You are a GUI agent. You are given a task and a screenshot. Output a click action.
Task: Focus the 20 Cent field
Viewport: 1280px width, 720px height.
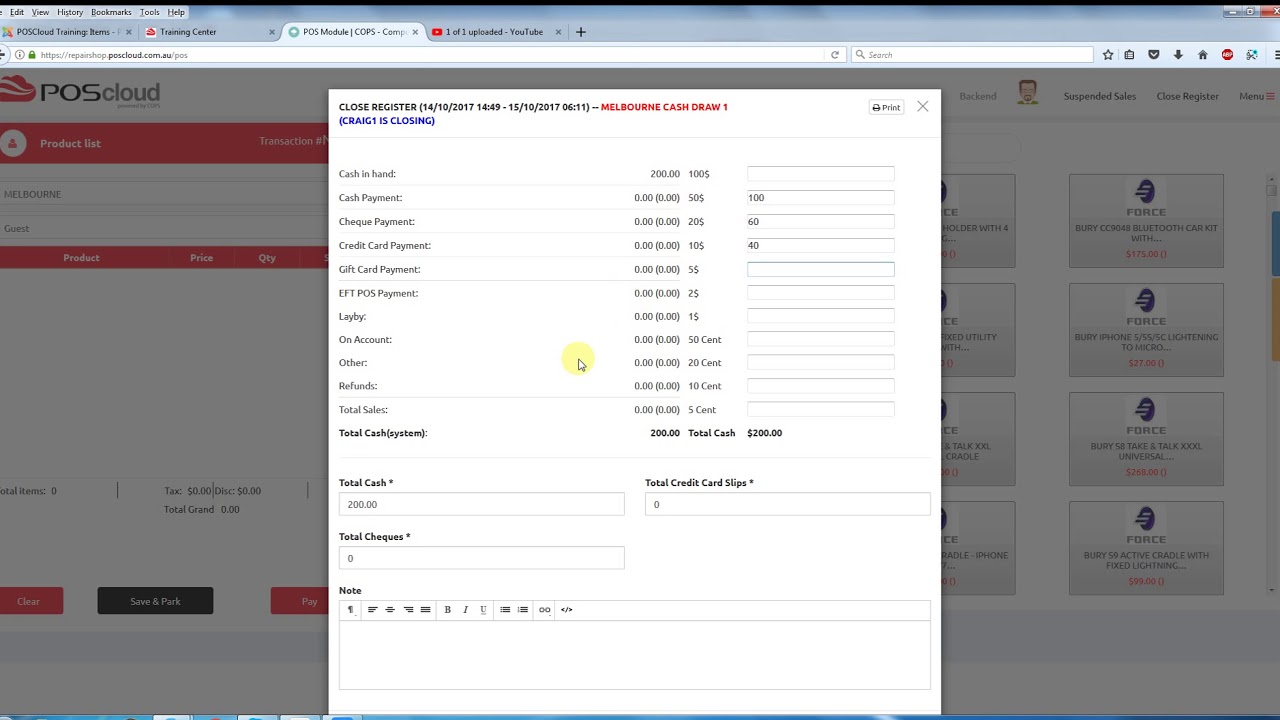click(820, 363)
